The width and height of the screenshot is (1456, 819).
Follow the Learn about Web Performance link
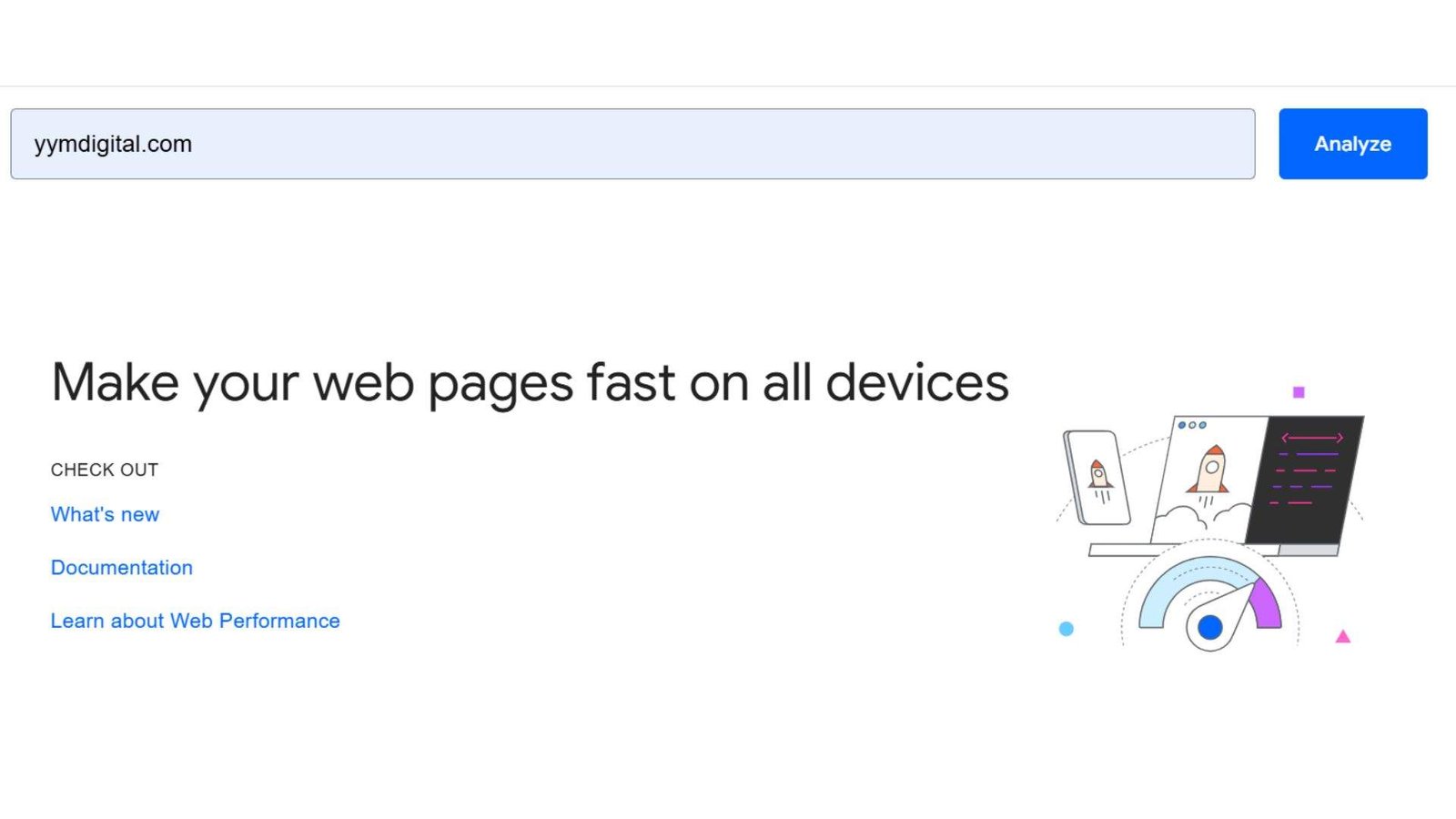pos(195,621)
